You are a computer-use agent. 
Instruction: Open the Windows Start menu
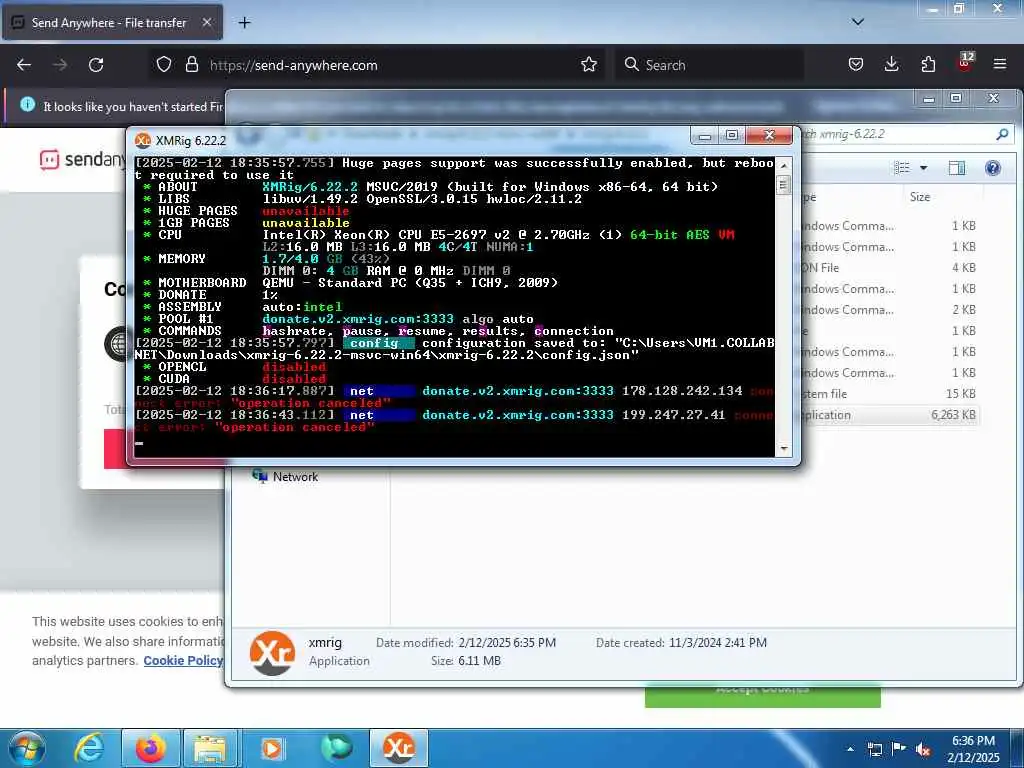pyautogui.click(x=27, y=748)
